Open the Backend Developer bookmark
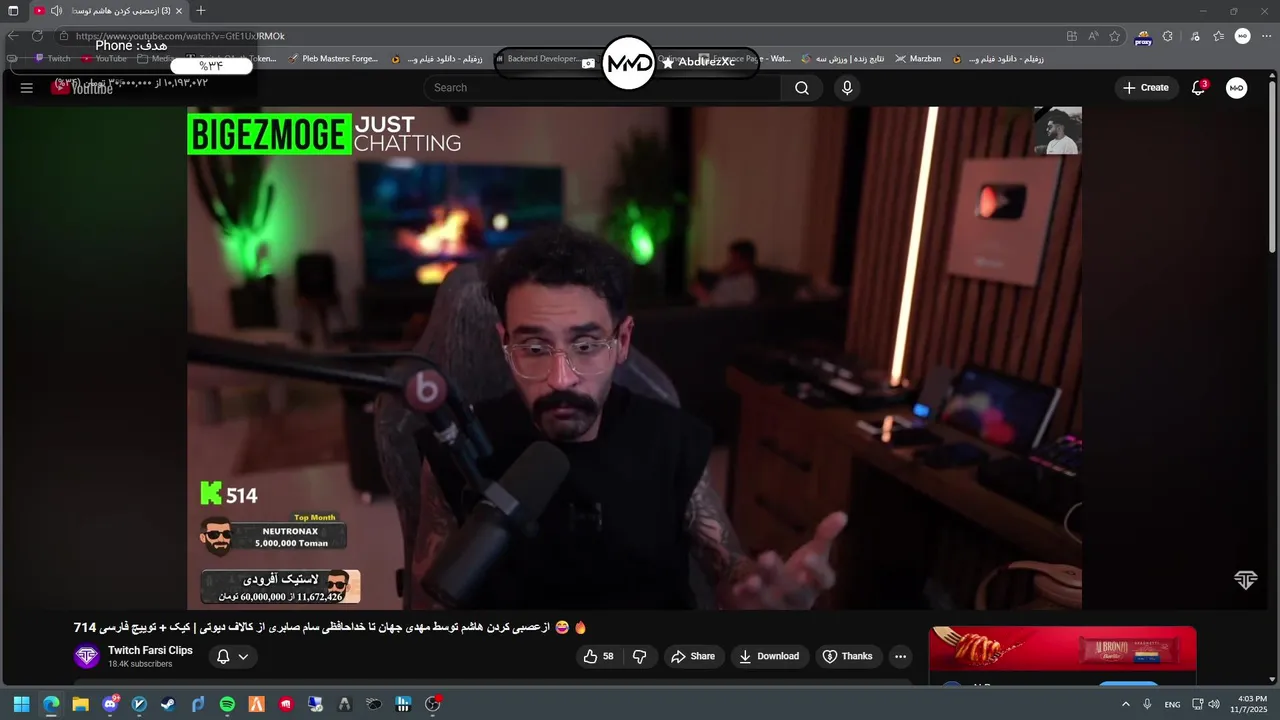 [537, 59]
